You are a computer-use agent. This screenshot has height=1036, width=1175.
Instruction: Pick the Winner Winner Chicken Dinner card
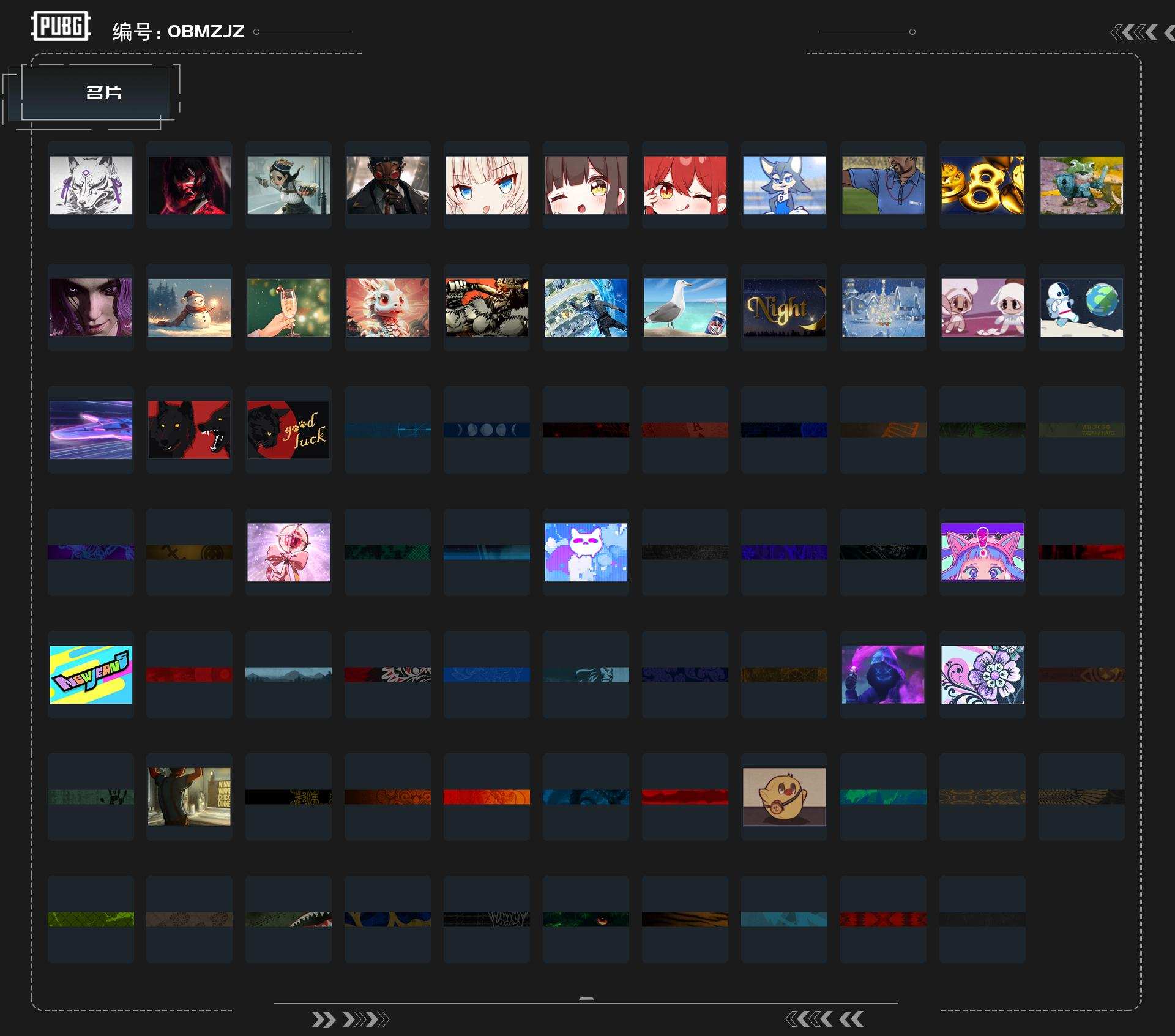click(x=190, y=797)
